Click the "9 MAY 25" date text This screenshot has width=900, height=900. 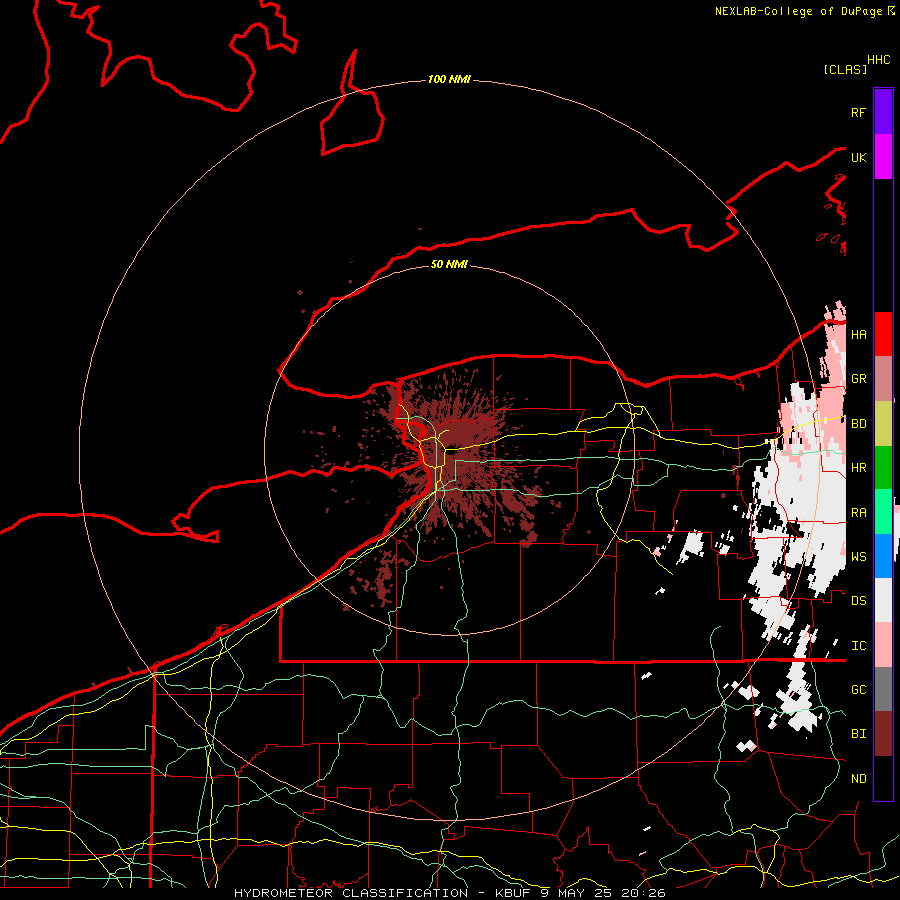(x=578, y=893)
